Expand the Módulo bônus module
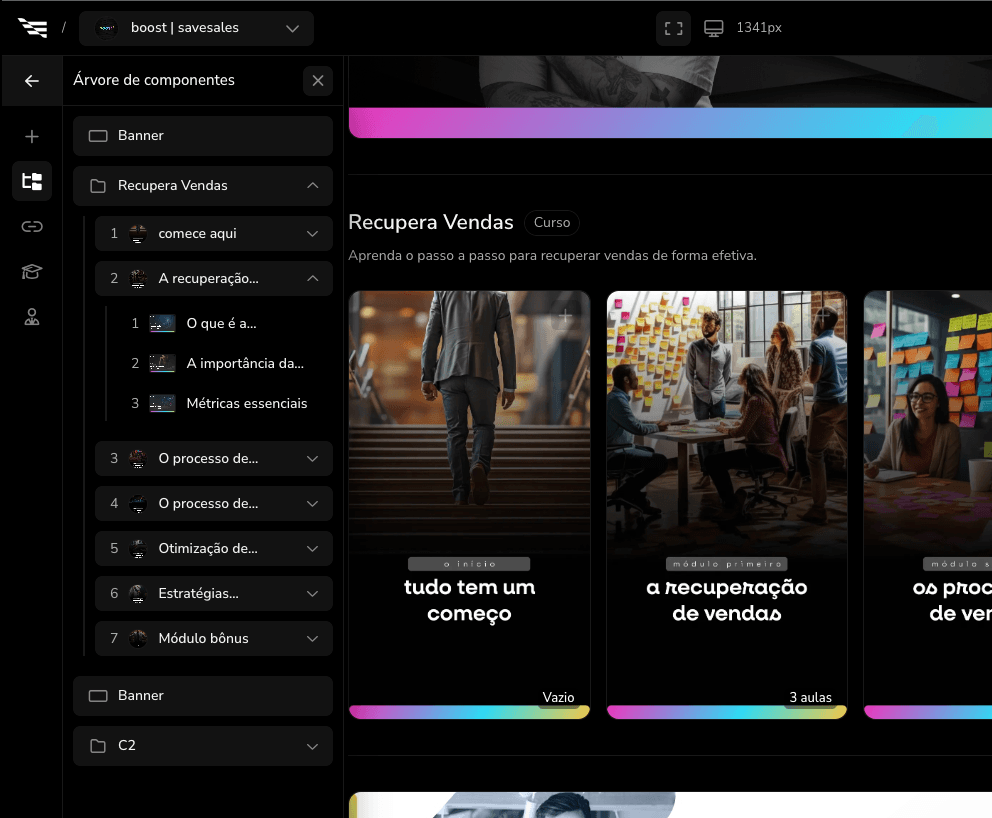 [313, 638]
